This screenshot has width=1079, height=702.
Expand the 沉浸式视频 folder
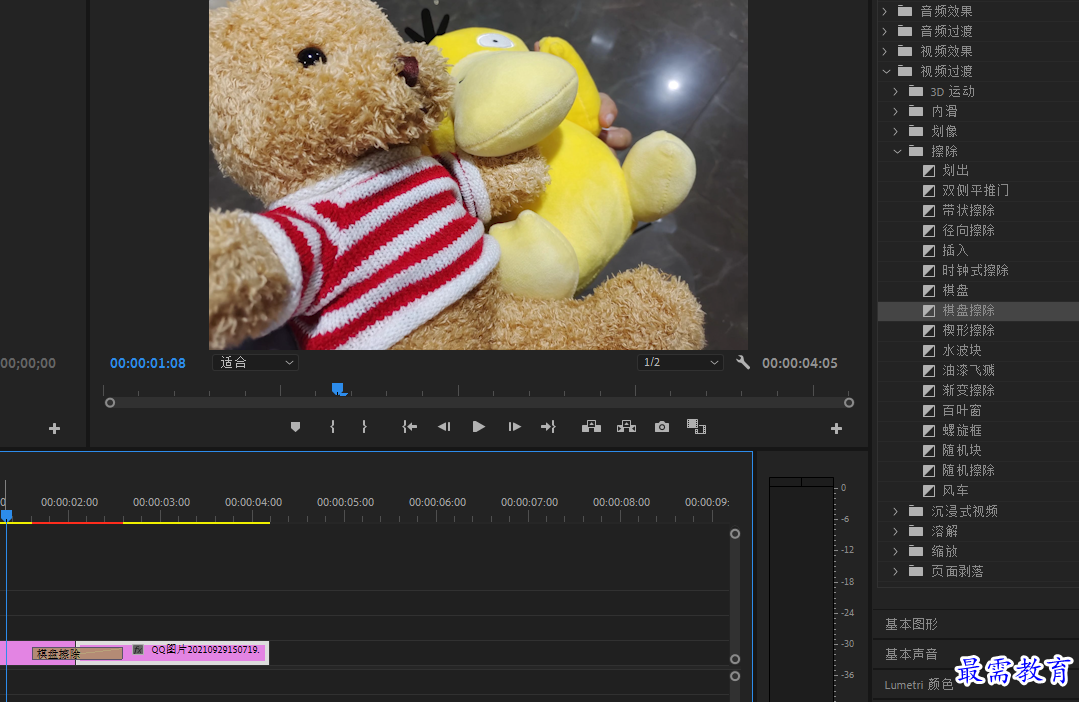895,511
